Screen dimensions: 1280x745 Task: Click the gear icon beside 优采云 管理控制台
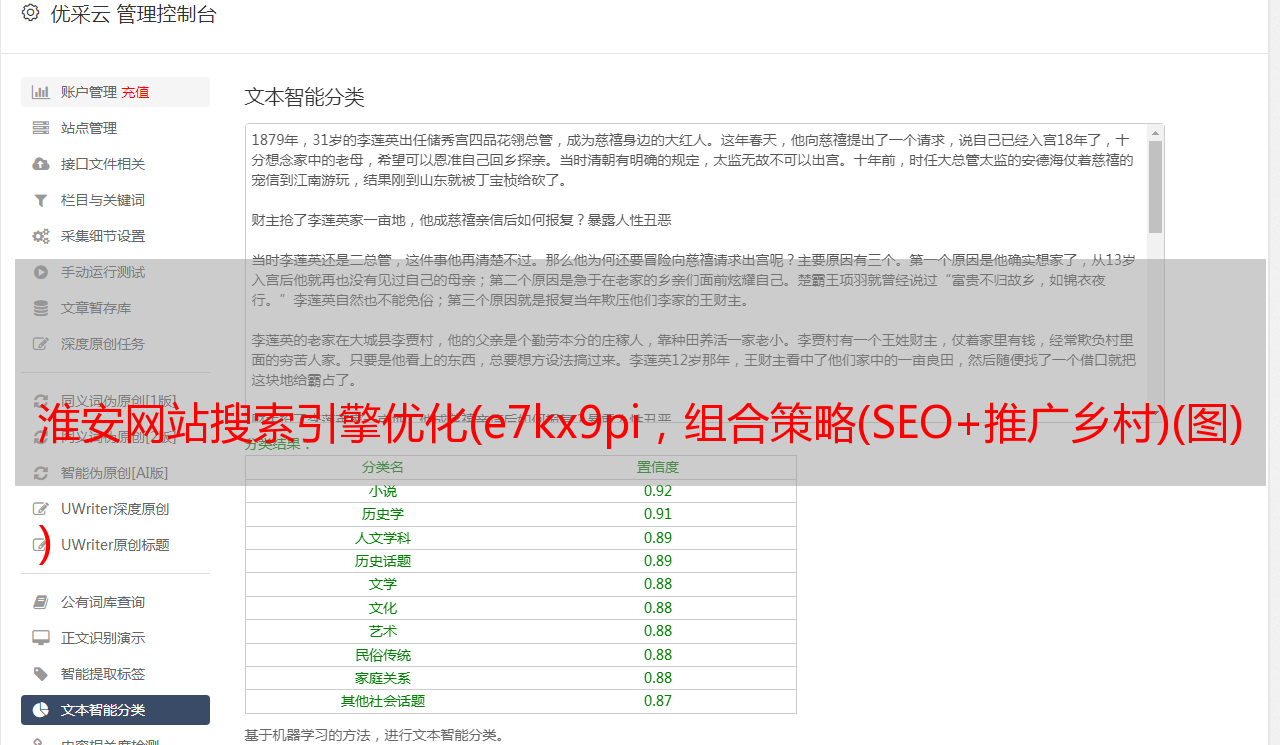tap(30, 13)
